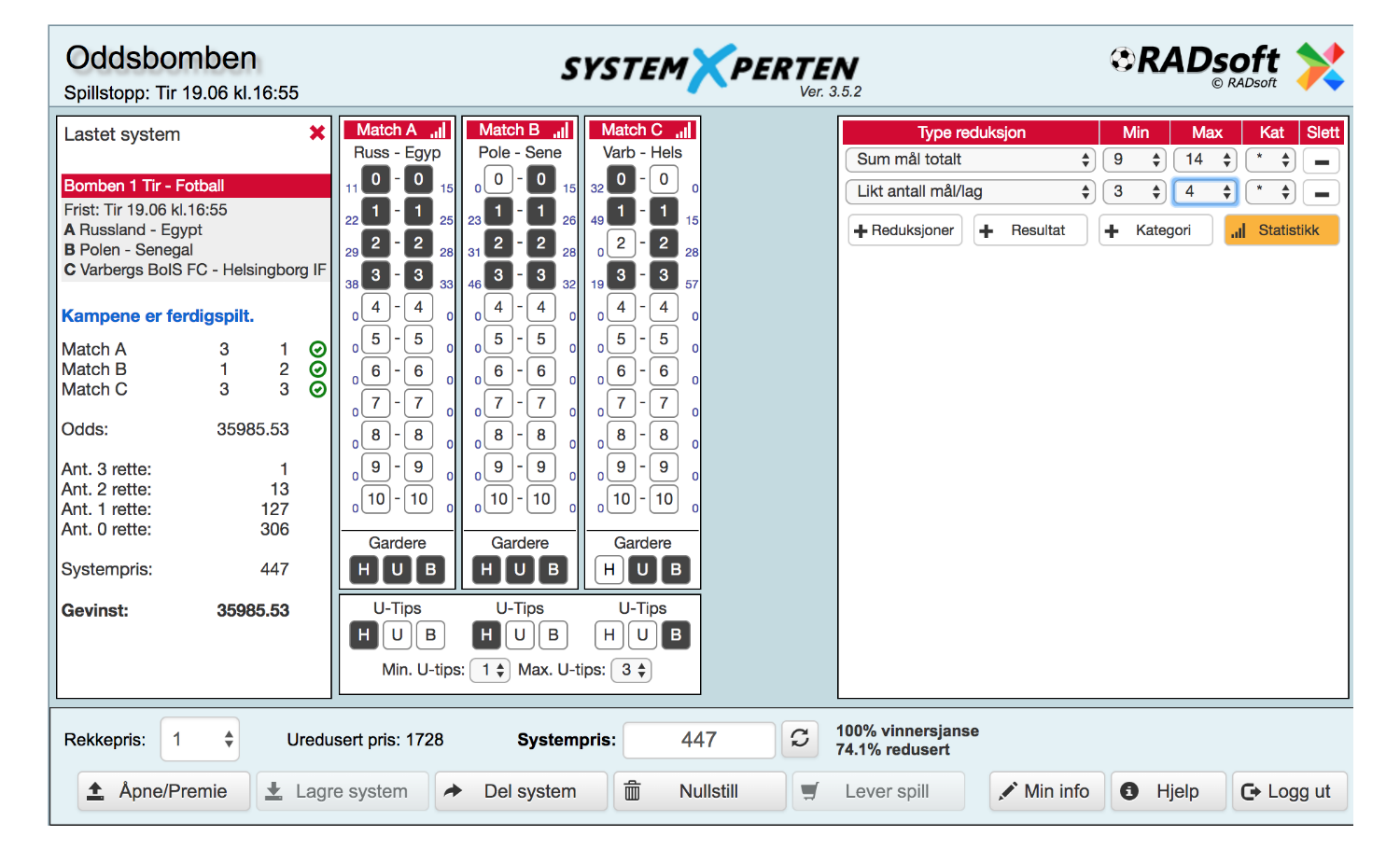Toggle Match C U-Tips B button
Image resolution: width=1400 pixels, height=849 pixels.
(675, 634)
